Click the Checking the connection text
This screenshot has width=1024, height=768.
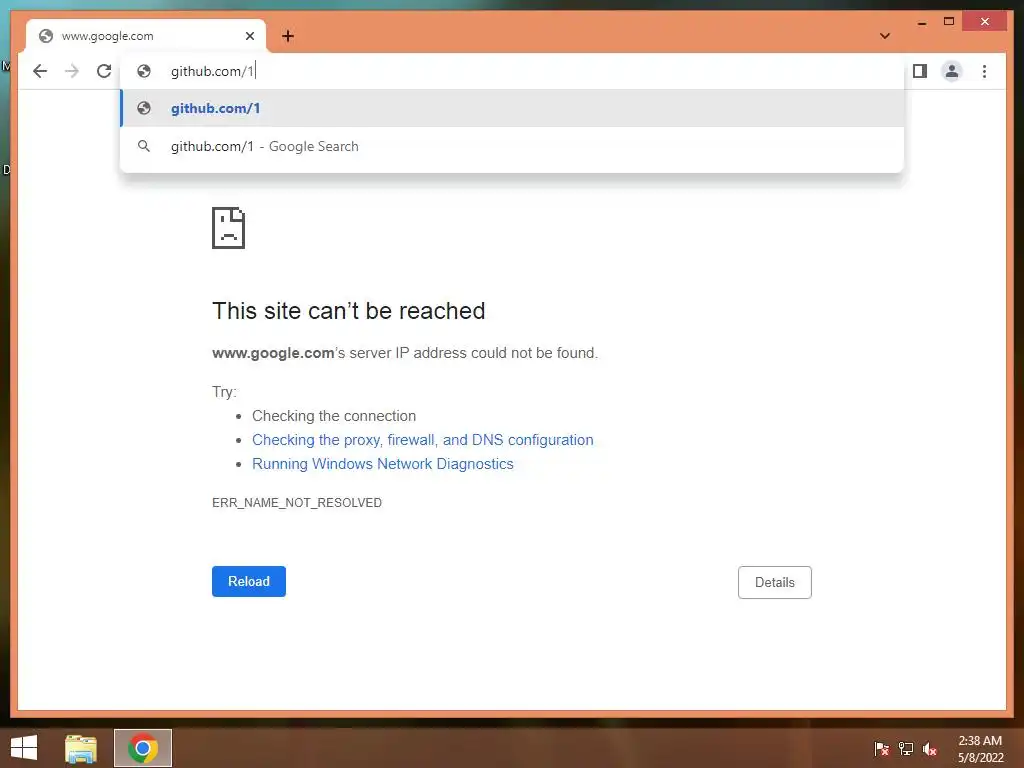point(334,416)
